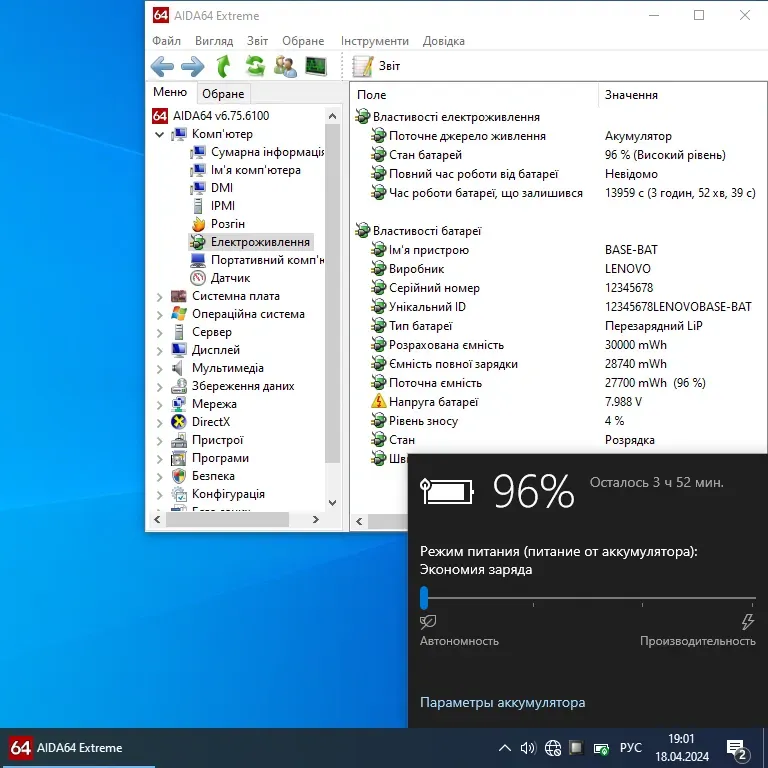
Task: Open Параметры аккумулятора link
Action: 502,702
